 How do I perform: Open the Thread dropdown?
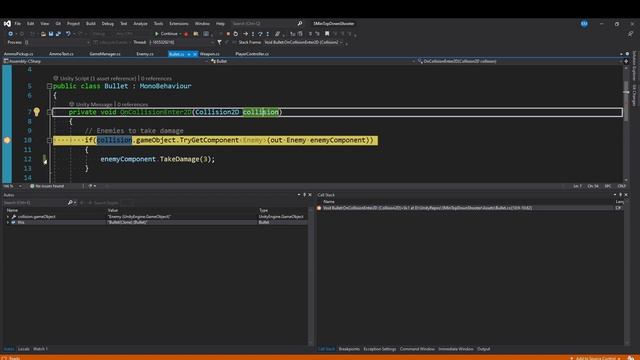coord(182,42)
